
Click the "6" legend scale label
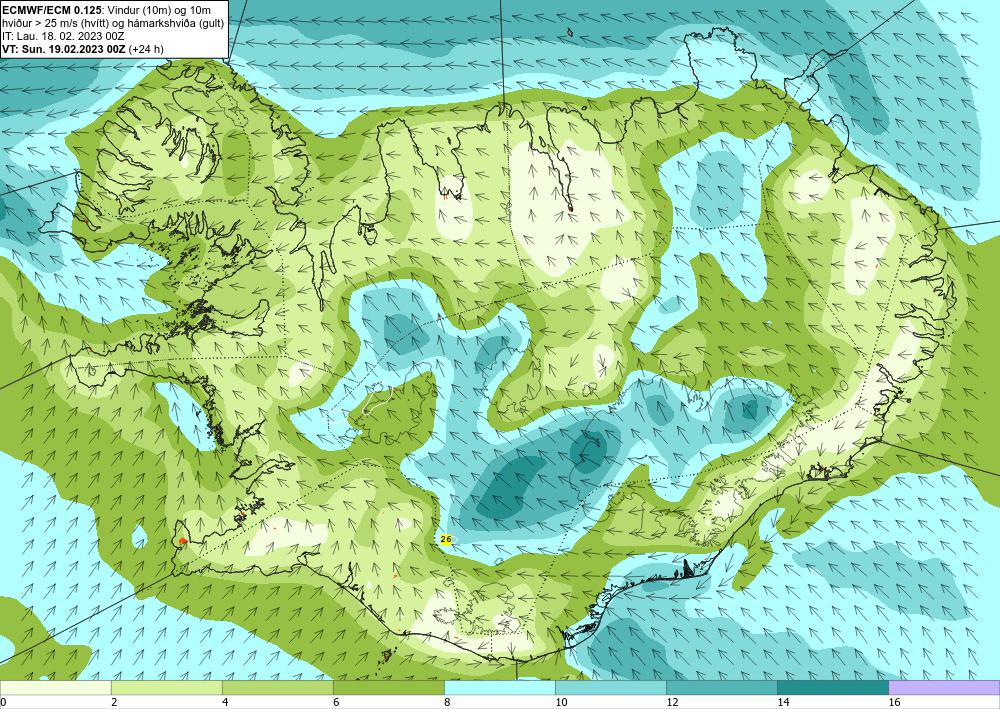336,702
